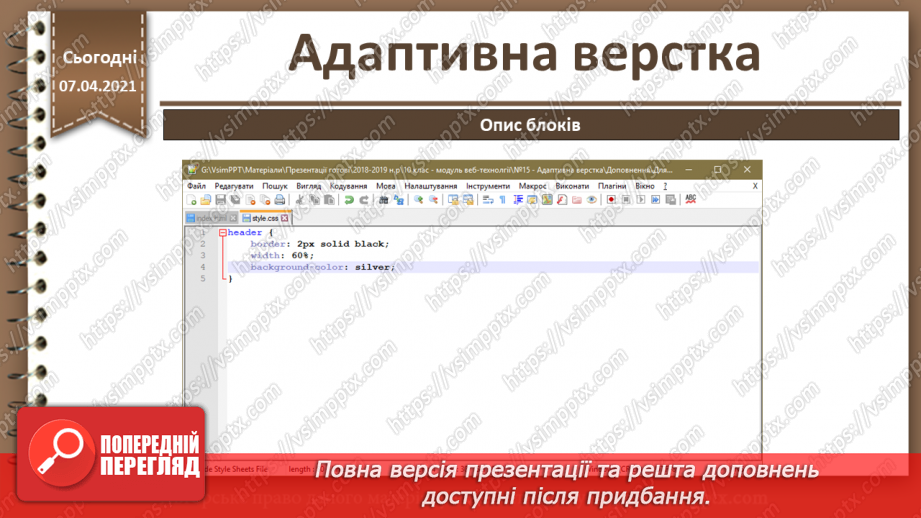Click the Попередній перегляд preview button

111,454
